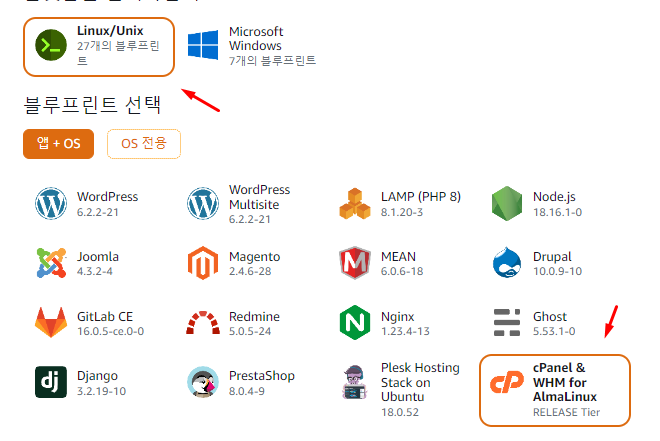Click the Node.js blueprint label
Viewport: 660px width, 441px height.
(x=554, y=197)
